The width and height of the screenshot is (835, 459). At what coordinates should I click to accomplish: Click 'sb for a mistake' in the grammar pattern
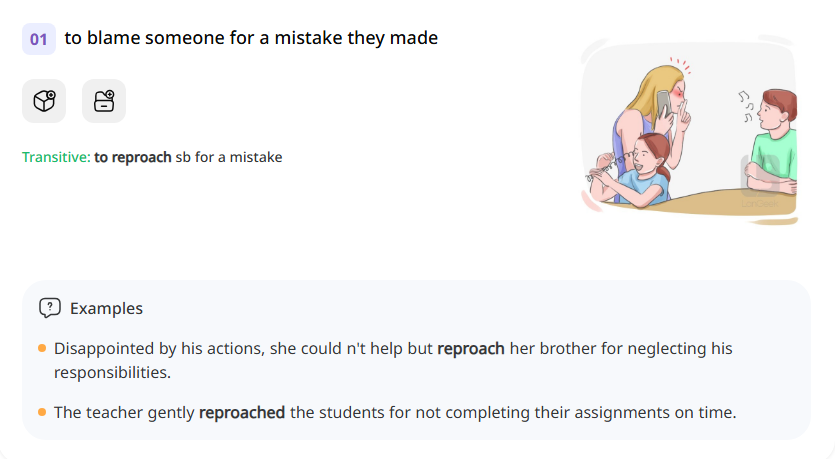229,157
